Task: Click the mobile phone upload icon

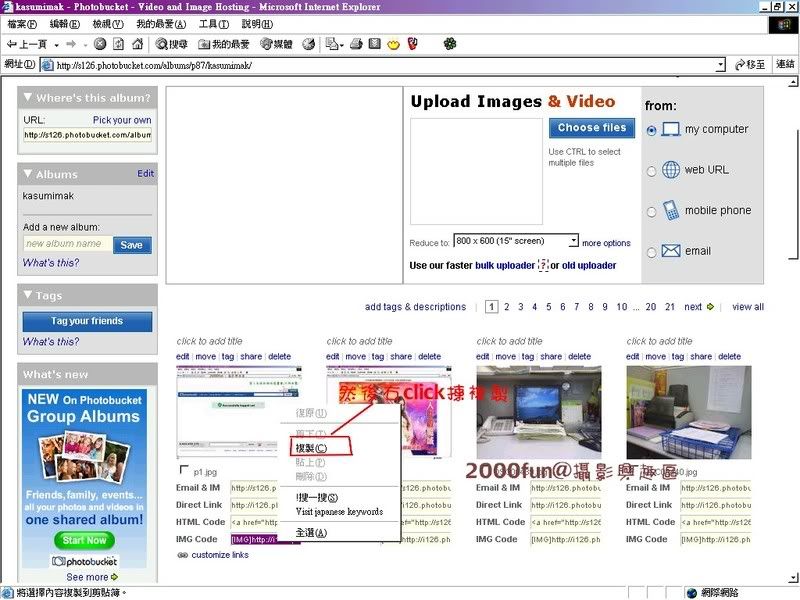Action: pyautogui.click(x=669, y=210)
